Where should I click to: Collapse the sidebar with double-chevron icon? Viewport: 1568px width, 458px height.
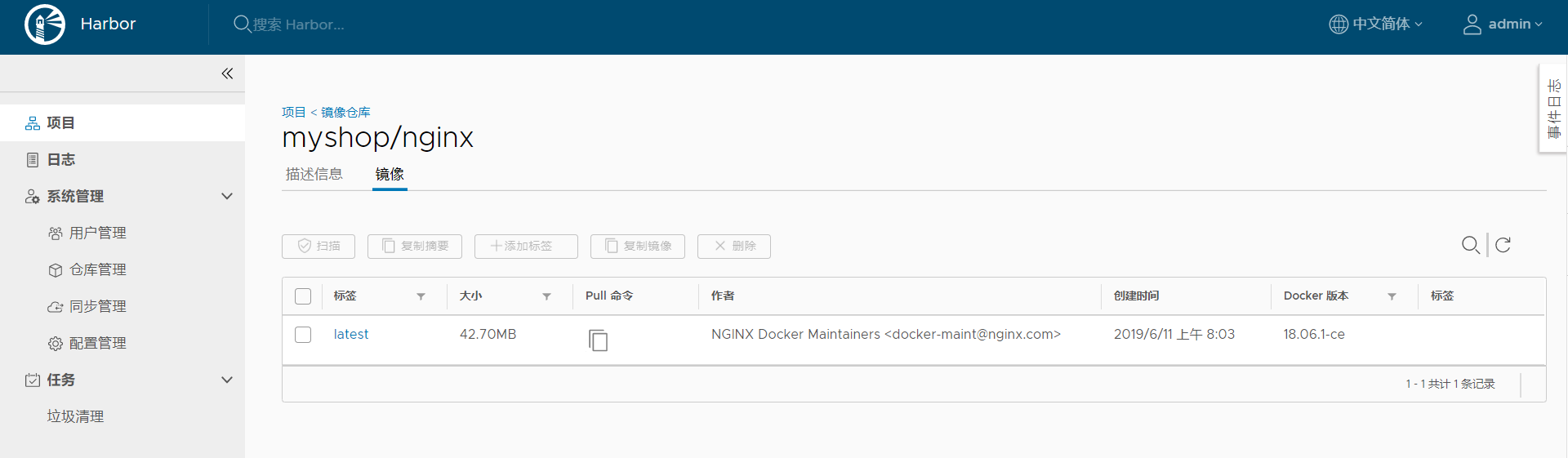coord(227,73)
